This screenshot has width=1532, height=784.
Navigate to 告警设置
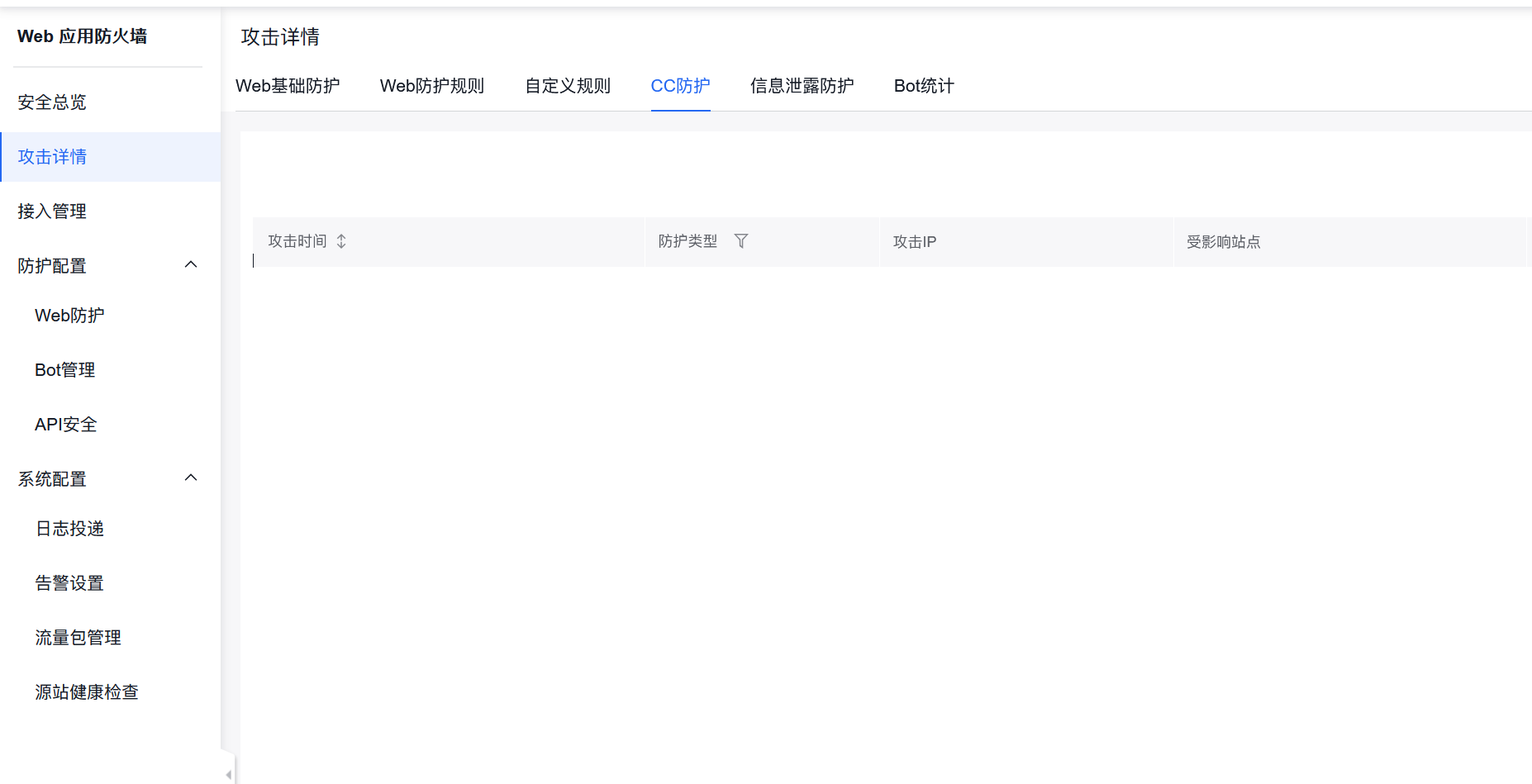pyautogui.click(x=69, y=583)
